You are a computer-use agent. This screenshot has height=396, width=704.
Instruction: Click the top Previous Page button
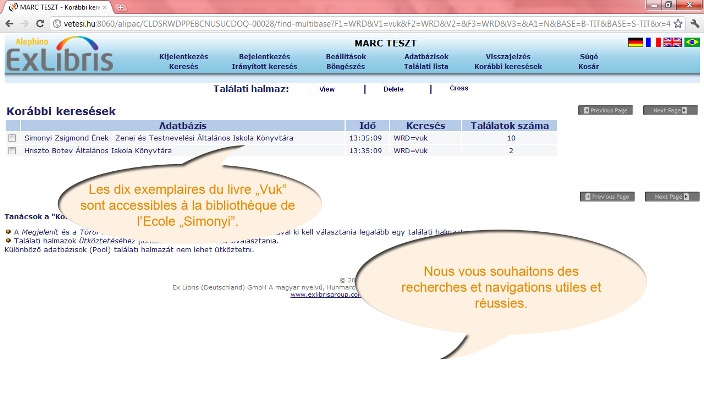pos(605,110)
